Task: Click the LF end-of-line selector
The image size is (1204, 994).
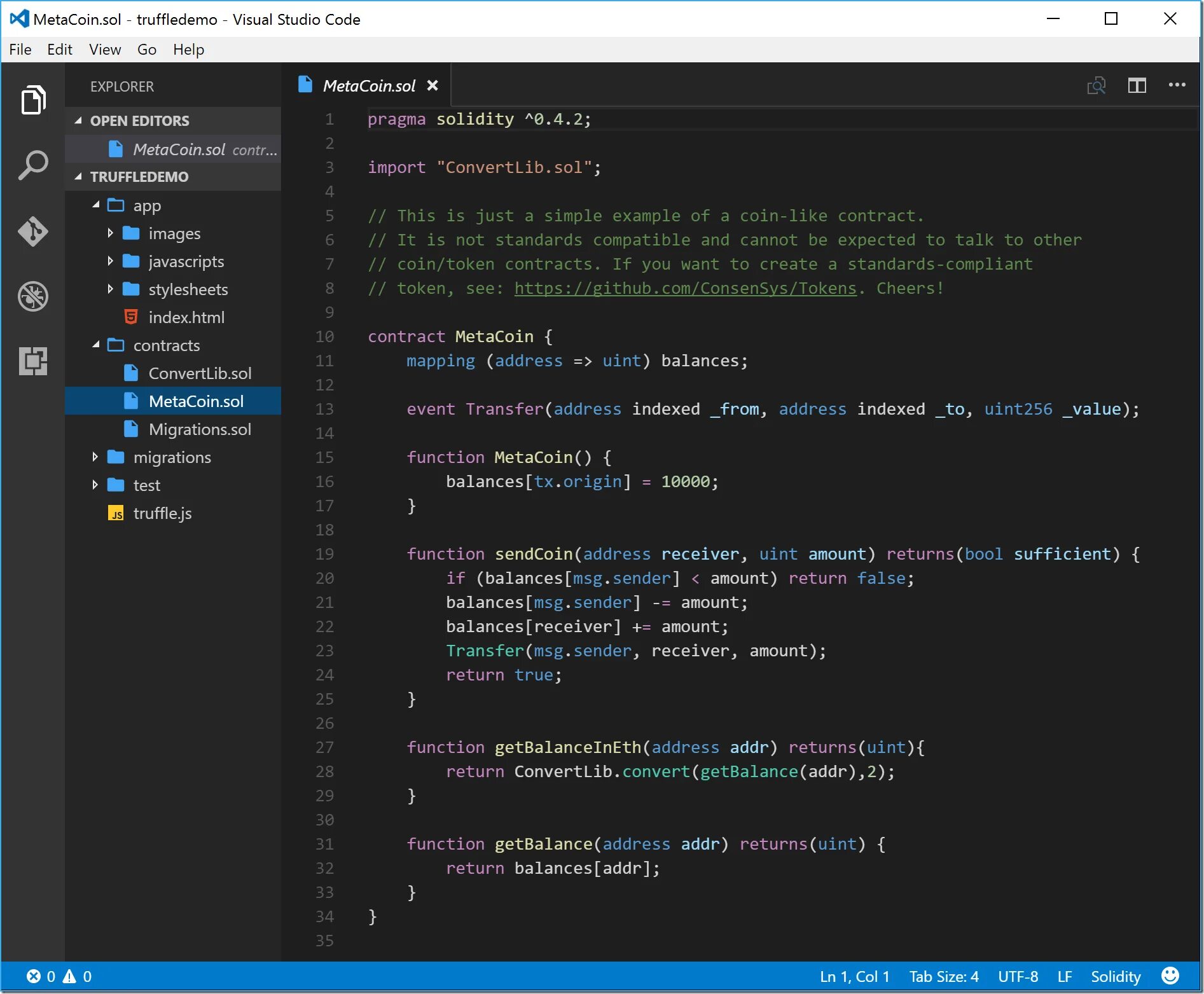Action: click(x=1065, y=976)
